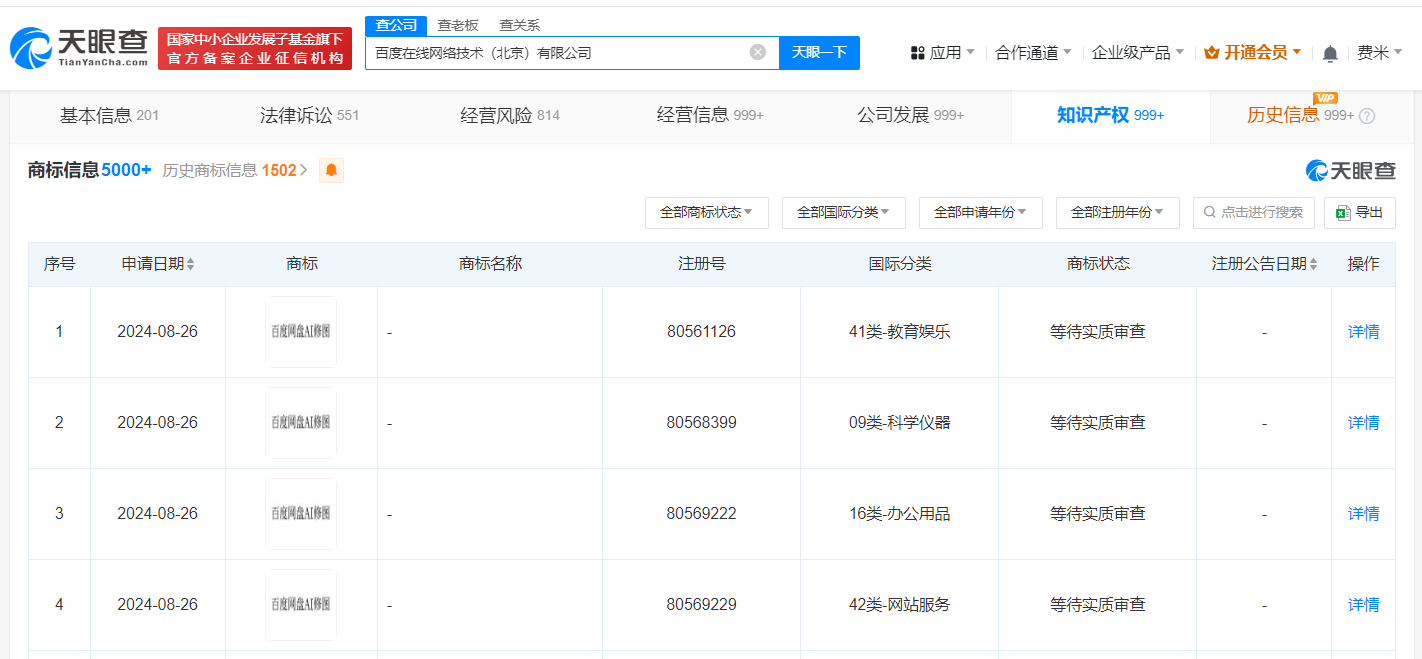
Task: Click registration number 80561126
Action: (701, 332)
